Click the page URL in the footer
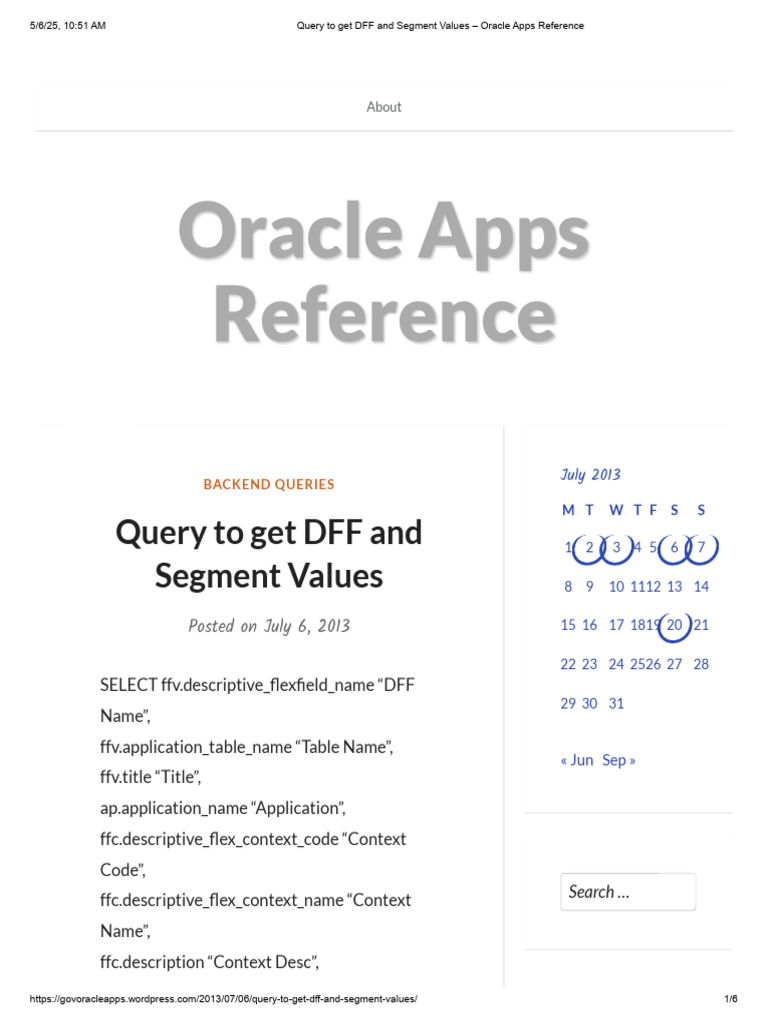The image size is (768, 1024). point(223,999)
